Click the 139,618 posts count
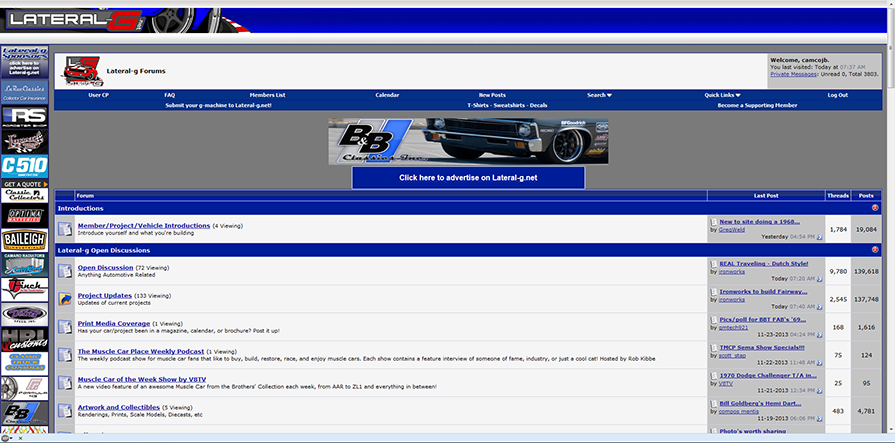Image resolution: width=895 pixels, height=443 pixels. [866, 271]
